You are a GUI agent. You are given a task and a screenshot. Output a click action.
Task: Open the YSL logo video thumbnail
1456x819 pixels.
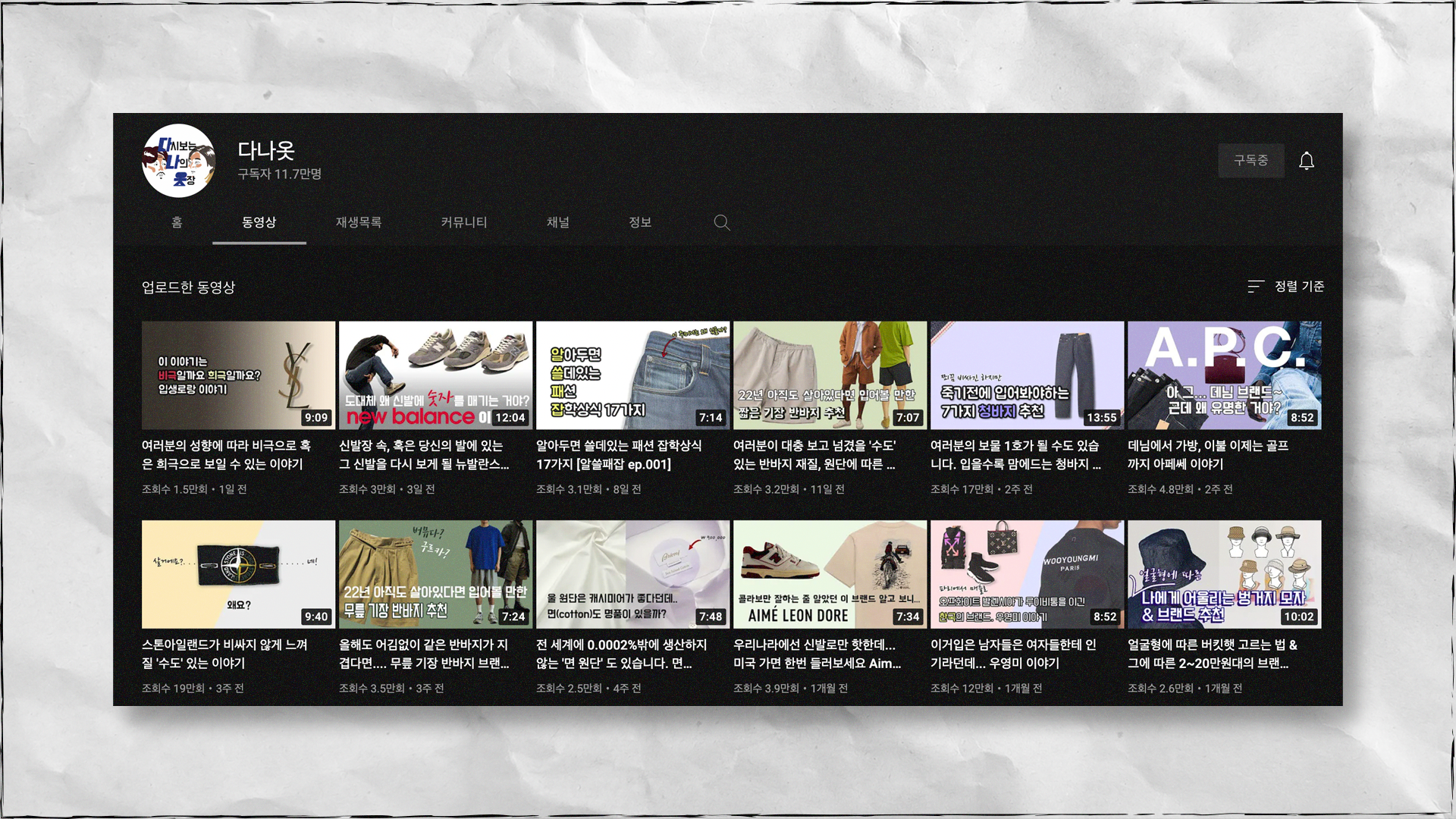click(238, 375)
